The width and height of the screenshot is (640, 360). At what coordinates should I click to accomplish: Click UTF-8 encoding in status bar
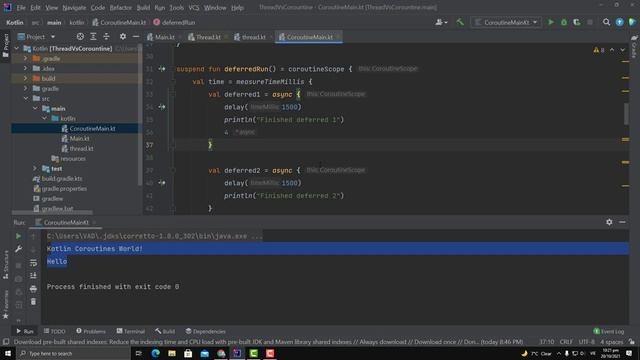coord(587,342)
